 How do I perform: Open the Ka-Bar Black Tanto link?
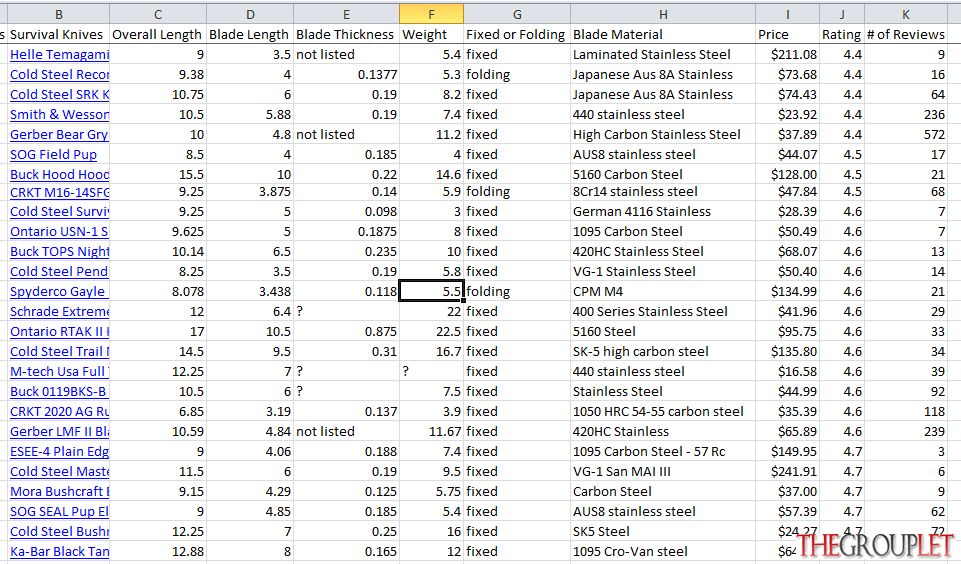point(59,552)
